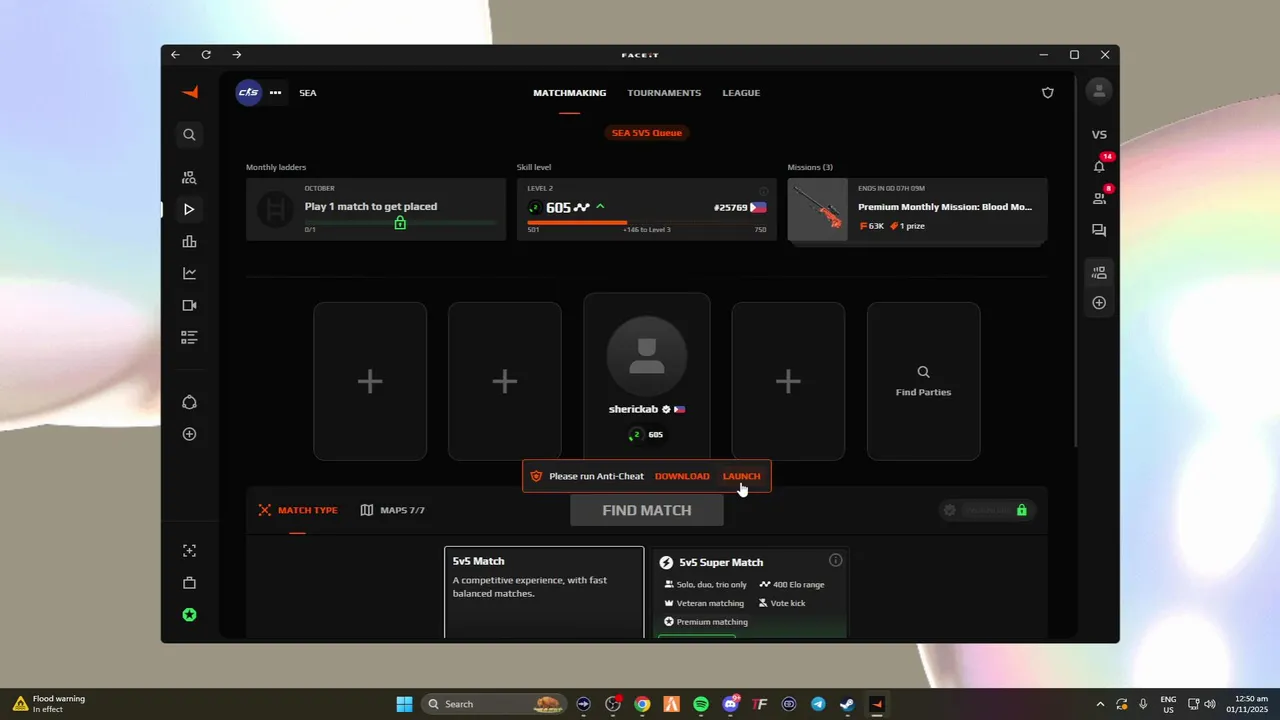The height and width of the screenshot is (720, 1280).
Task: Switch to the Tournaments tab
Action: coord(664,93)
